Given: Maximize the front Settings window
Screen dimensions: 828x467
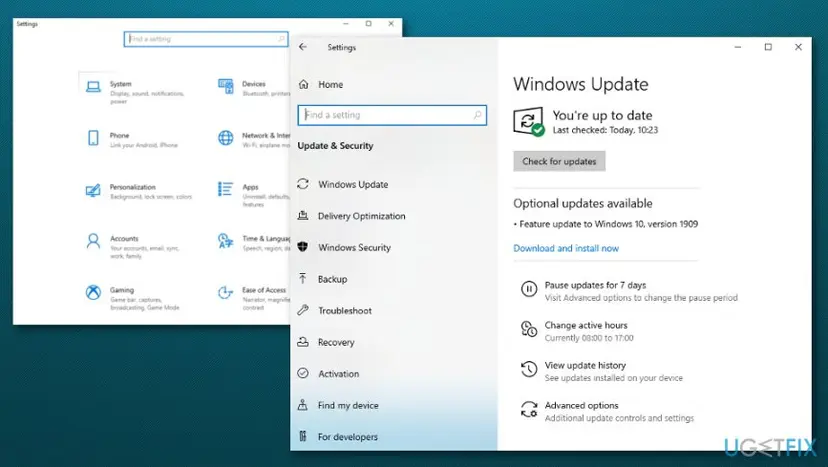Looking at the screenshot, I should [768, 47].
